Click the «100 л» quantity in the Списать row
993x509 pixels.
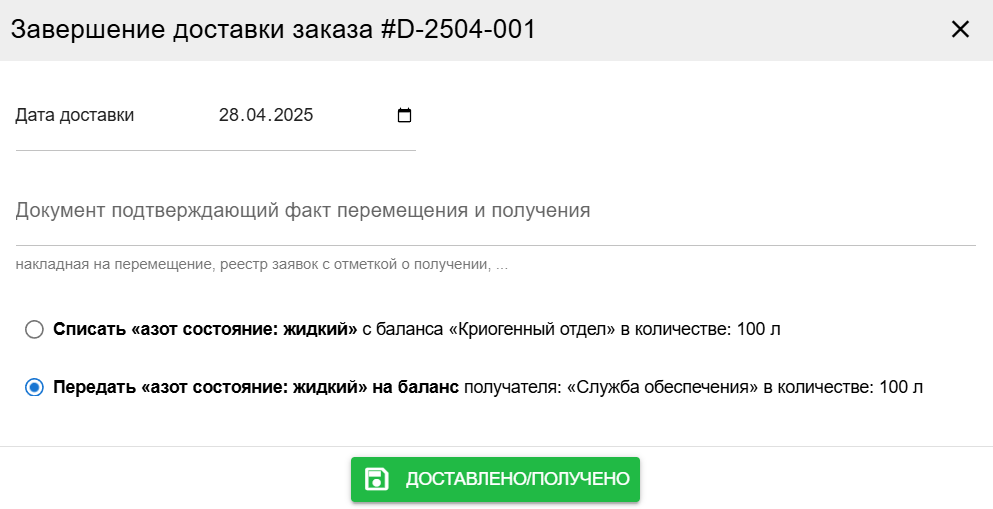point(759,329)
